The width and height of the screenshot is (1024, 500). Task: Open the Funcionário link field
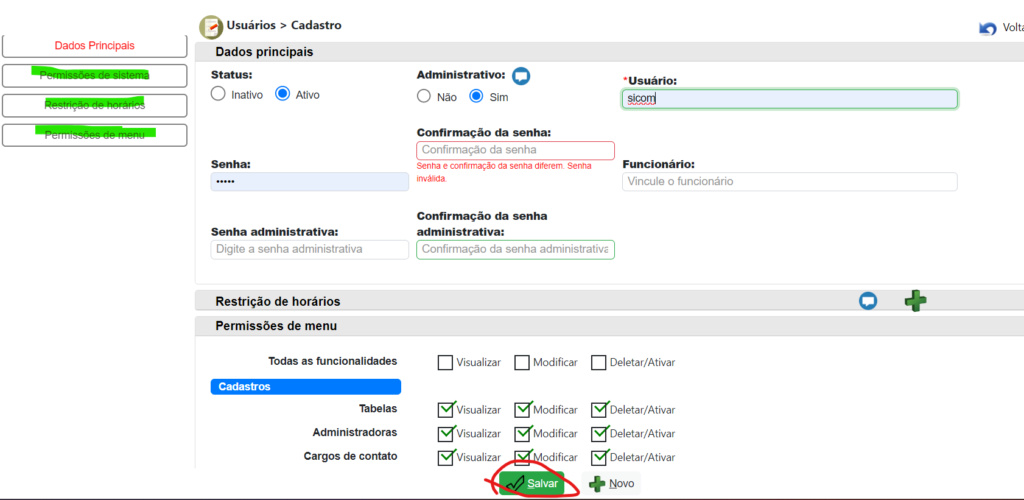tap(789, 182)
